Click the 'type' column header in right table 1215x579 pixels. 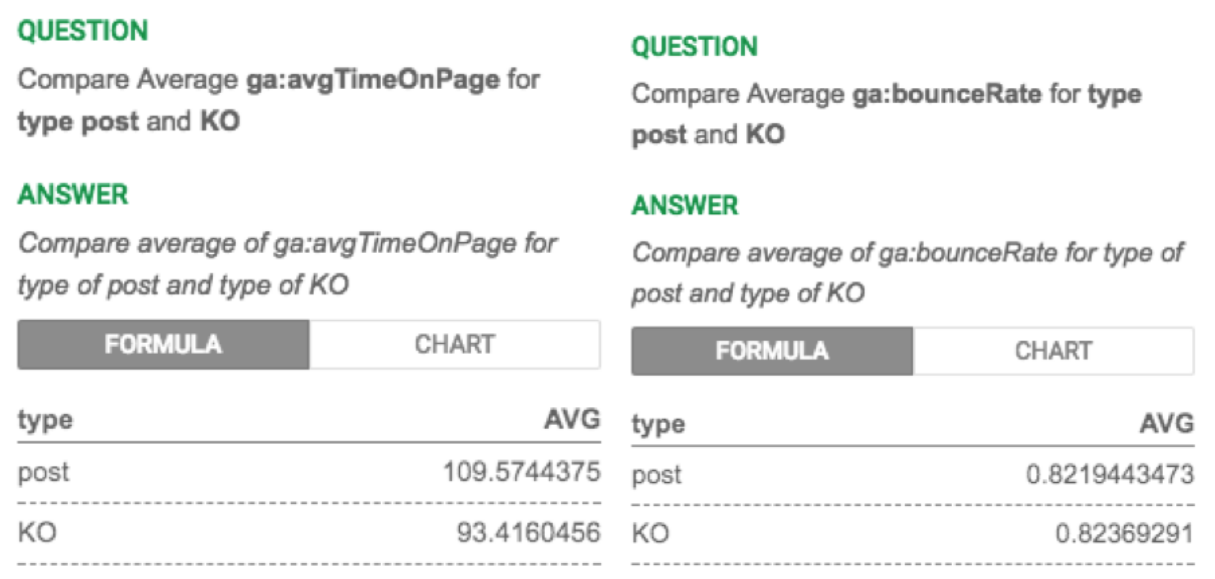[658, 425]
